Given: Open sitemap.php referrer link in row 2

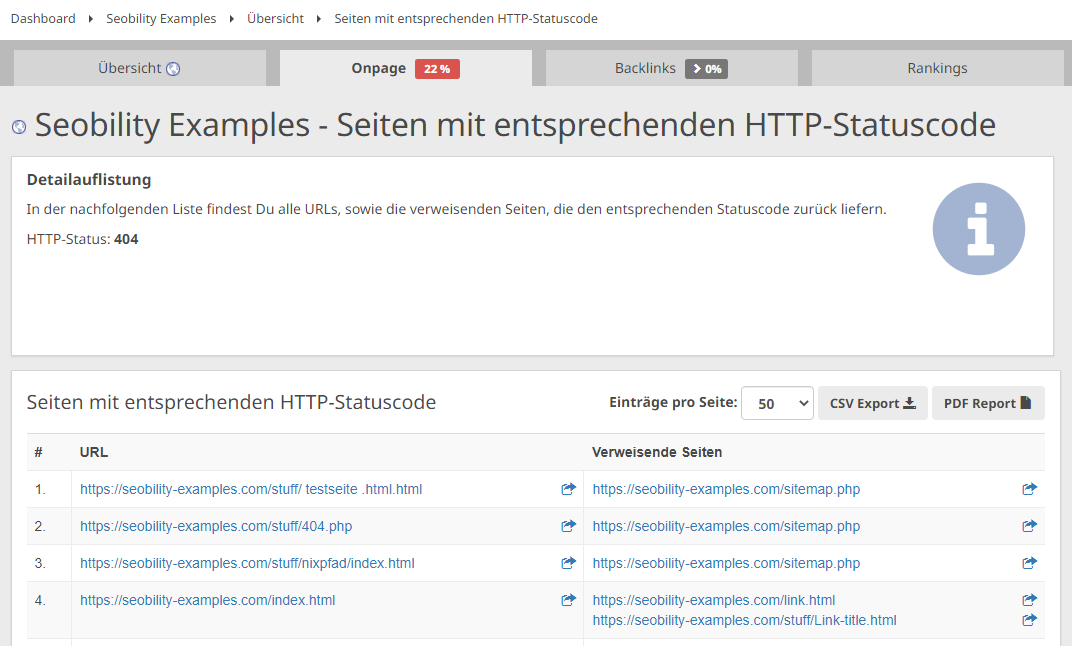Looking at the screenshot, I should pyautogui.click(x=726, y=526).
